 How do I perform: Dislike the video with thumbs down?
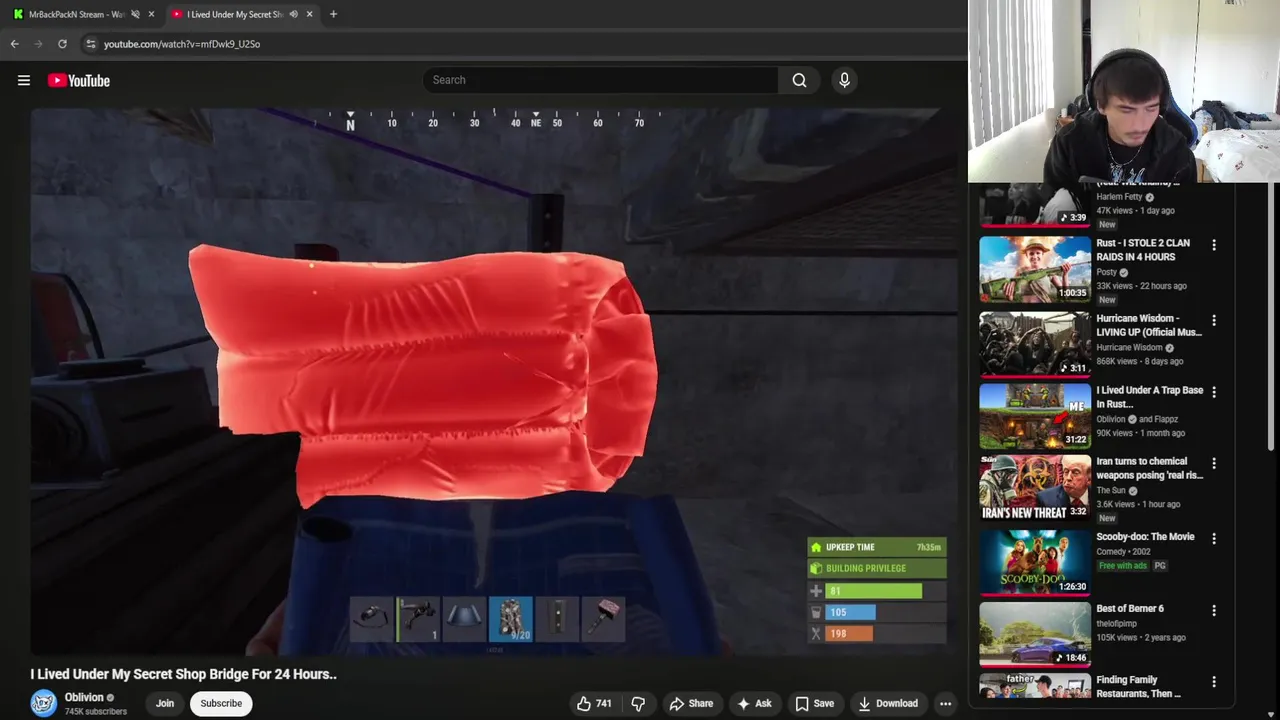(638, 703)
